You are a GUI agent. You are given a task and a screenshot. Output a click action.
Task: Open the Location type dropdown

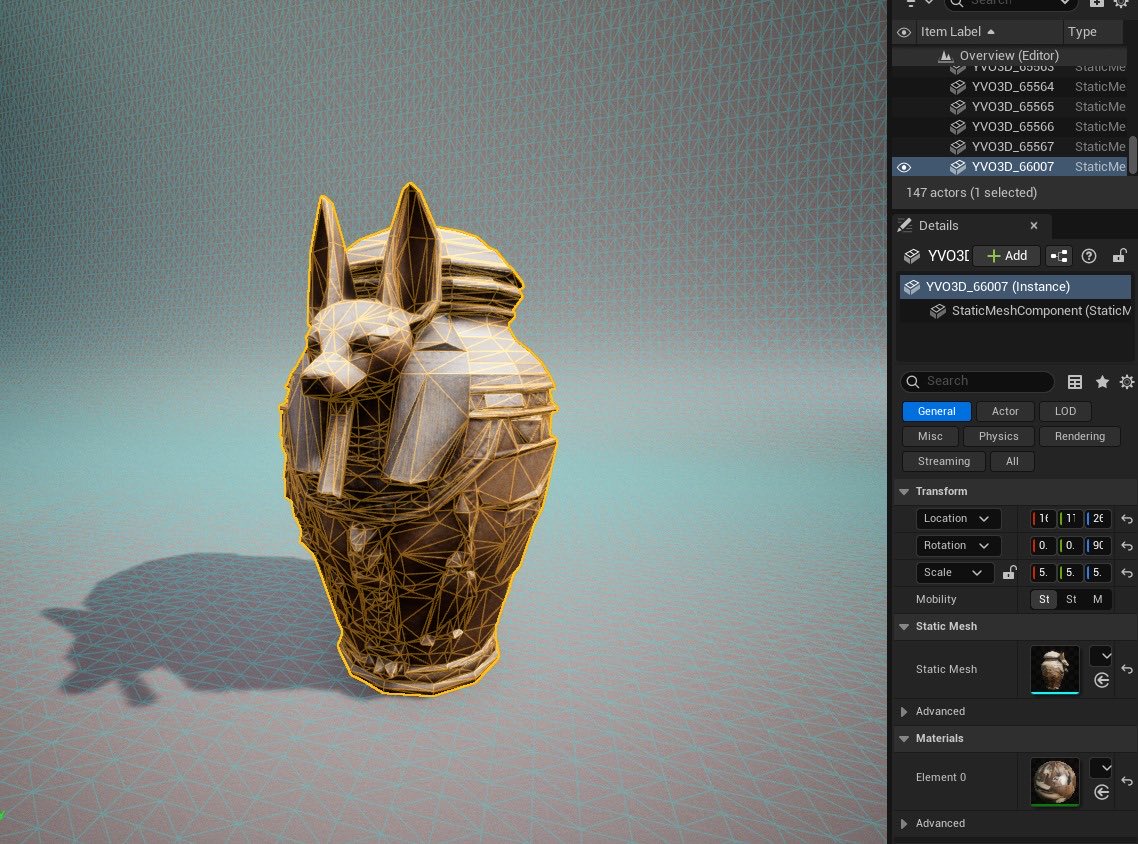point(958,519)
